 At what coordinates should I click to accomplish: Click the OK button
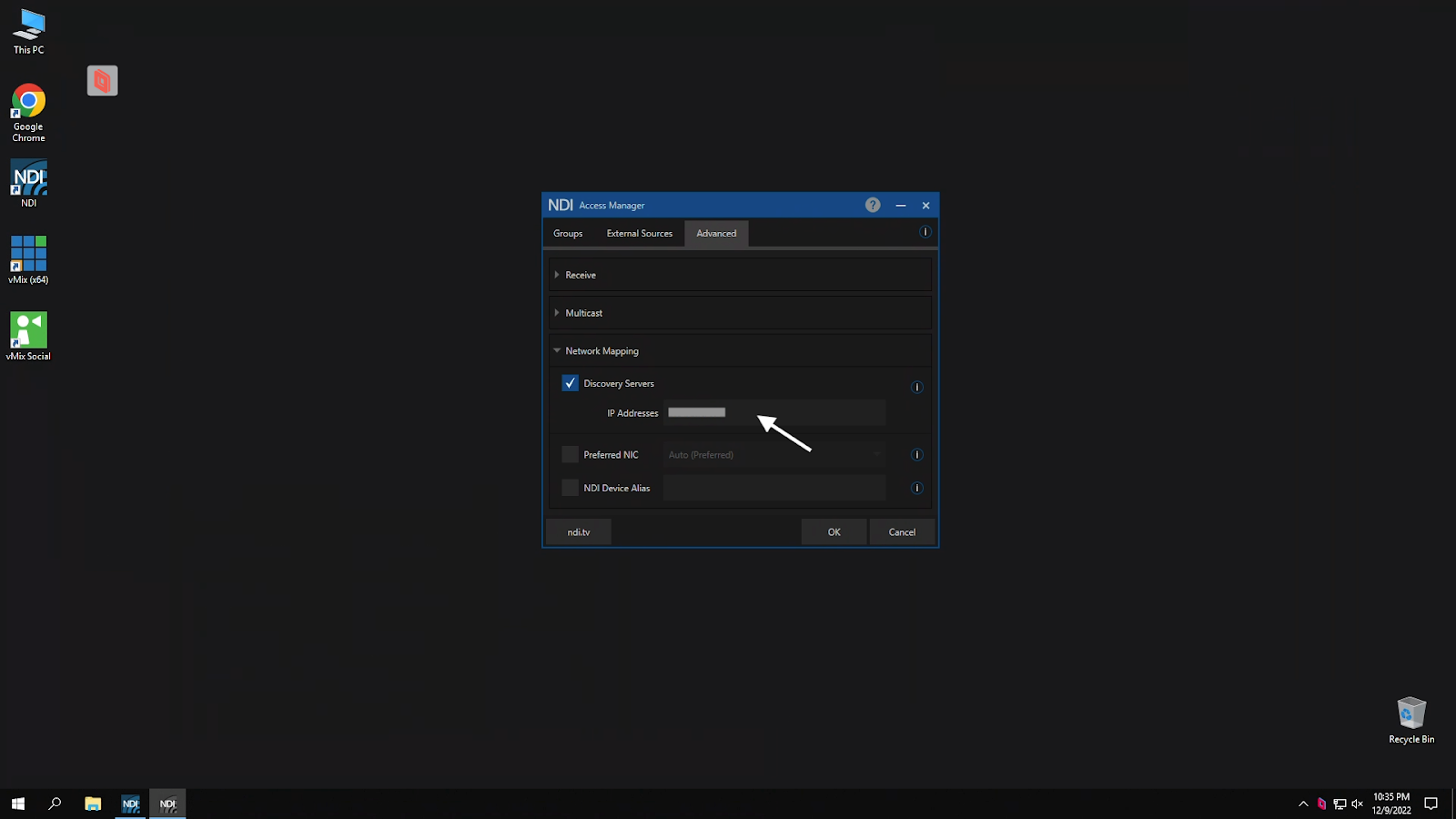tap(834, 532)
